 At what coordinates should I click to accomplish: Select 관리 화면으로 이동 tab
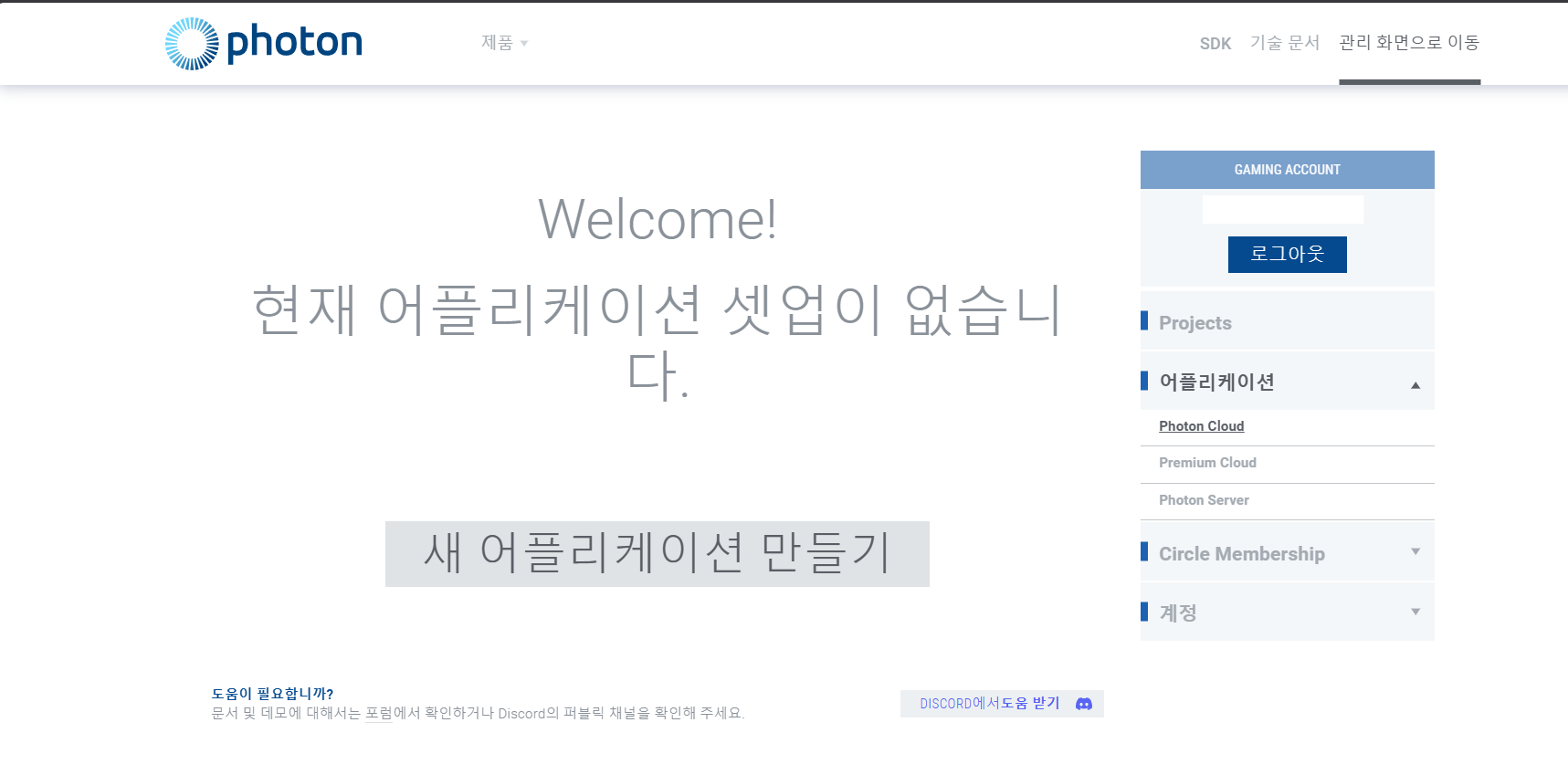pyautogui.click(x=1409, y=43)
